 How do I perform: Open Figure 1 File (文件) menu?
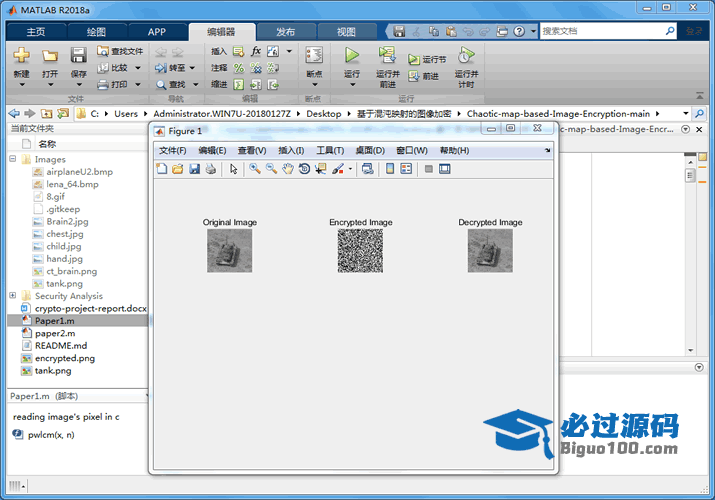172,150
